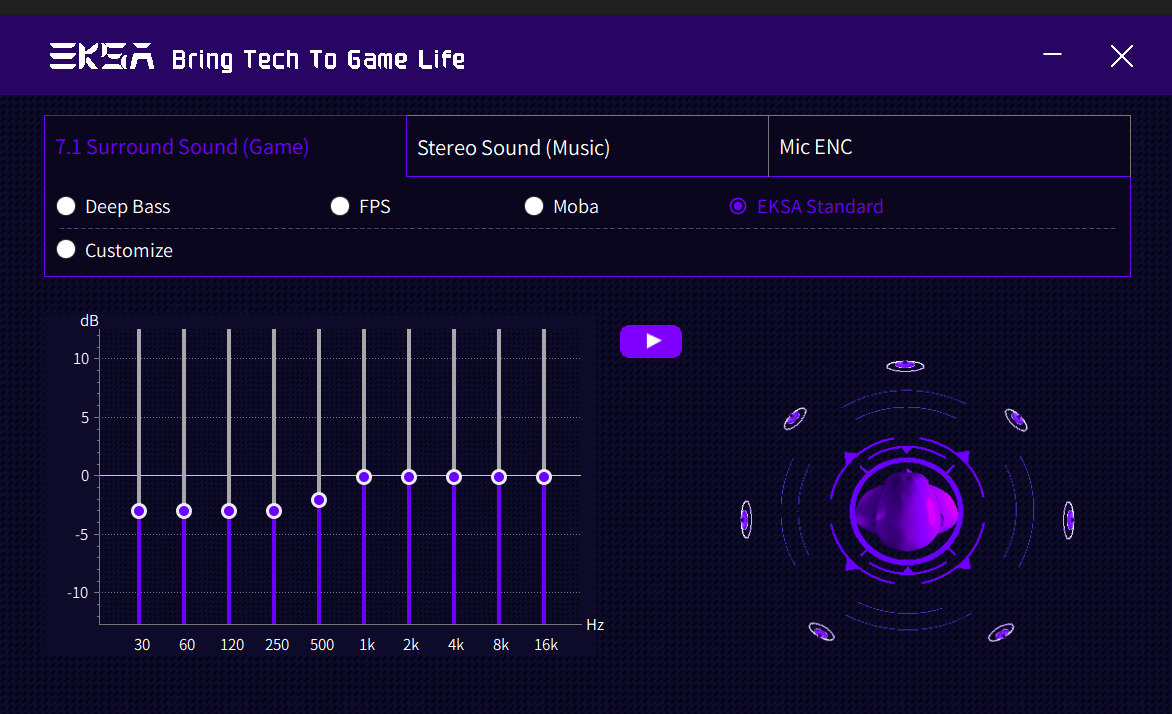Image resolution: width=1172 pixels, height=714 pixels.
Task: Close the EKSA window
Action: tap(1121, 56)
